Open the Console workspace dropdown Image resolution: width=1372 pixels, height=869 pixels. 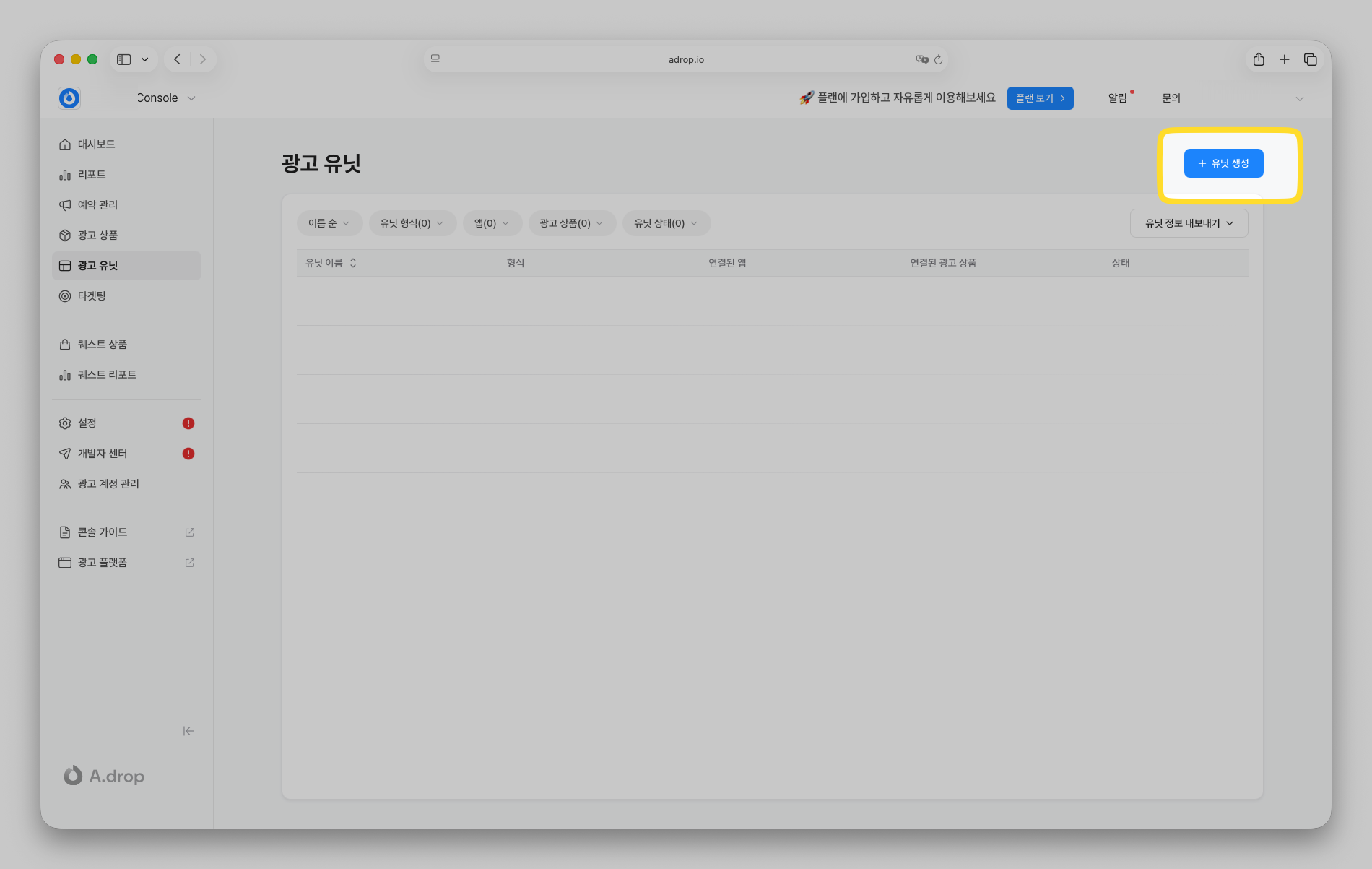[x=166, y=98]
